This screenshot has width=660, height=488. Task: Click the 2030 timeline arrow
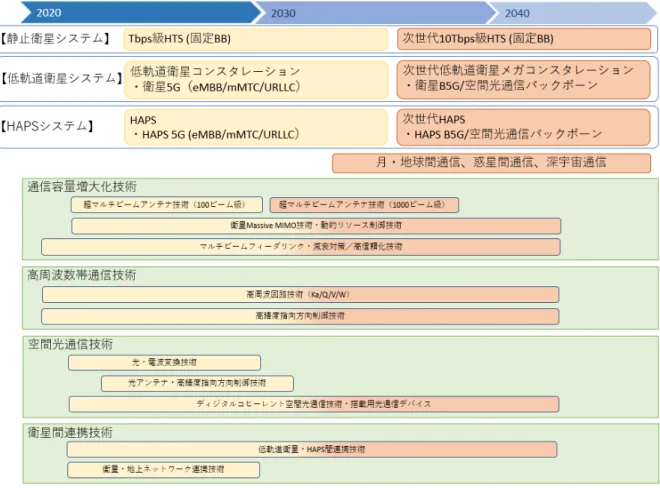click(375, 13)
